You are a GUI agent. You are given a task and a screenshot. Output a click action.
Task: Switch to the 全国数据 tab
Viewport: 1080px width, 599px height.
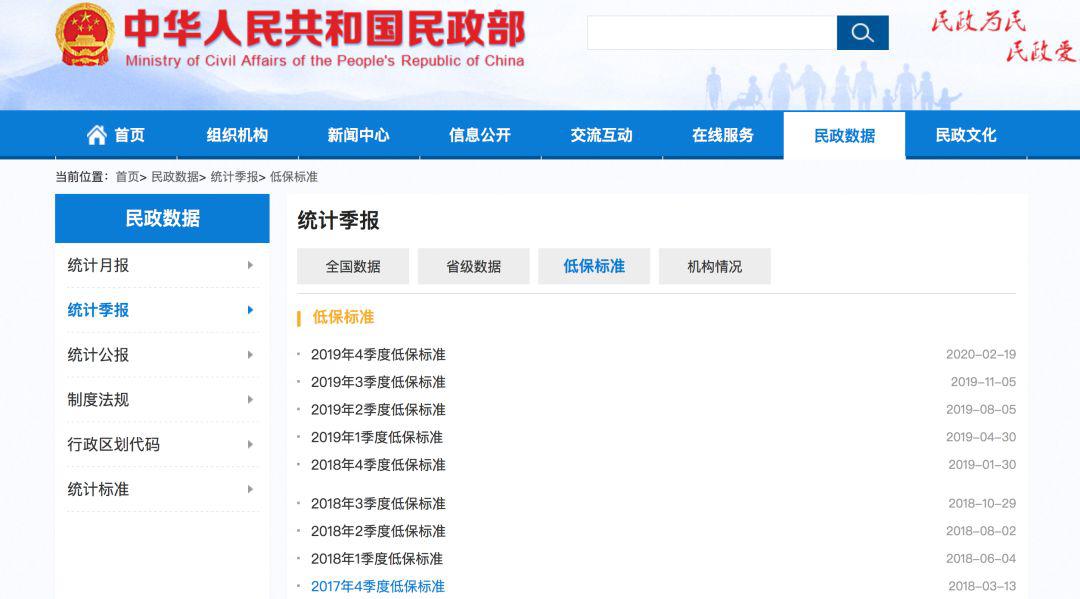click(353, 266)
